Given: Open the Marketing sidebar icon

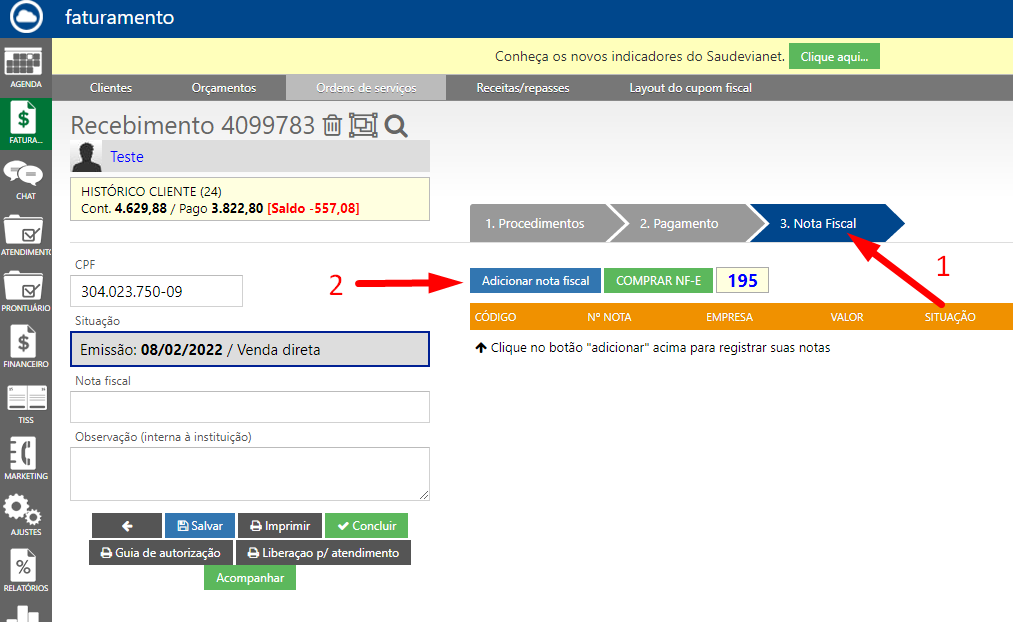Looking at the screenshot, I should click(25, 459).
